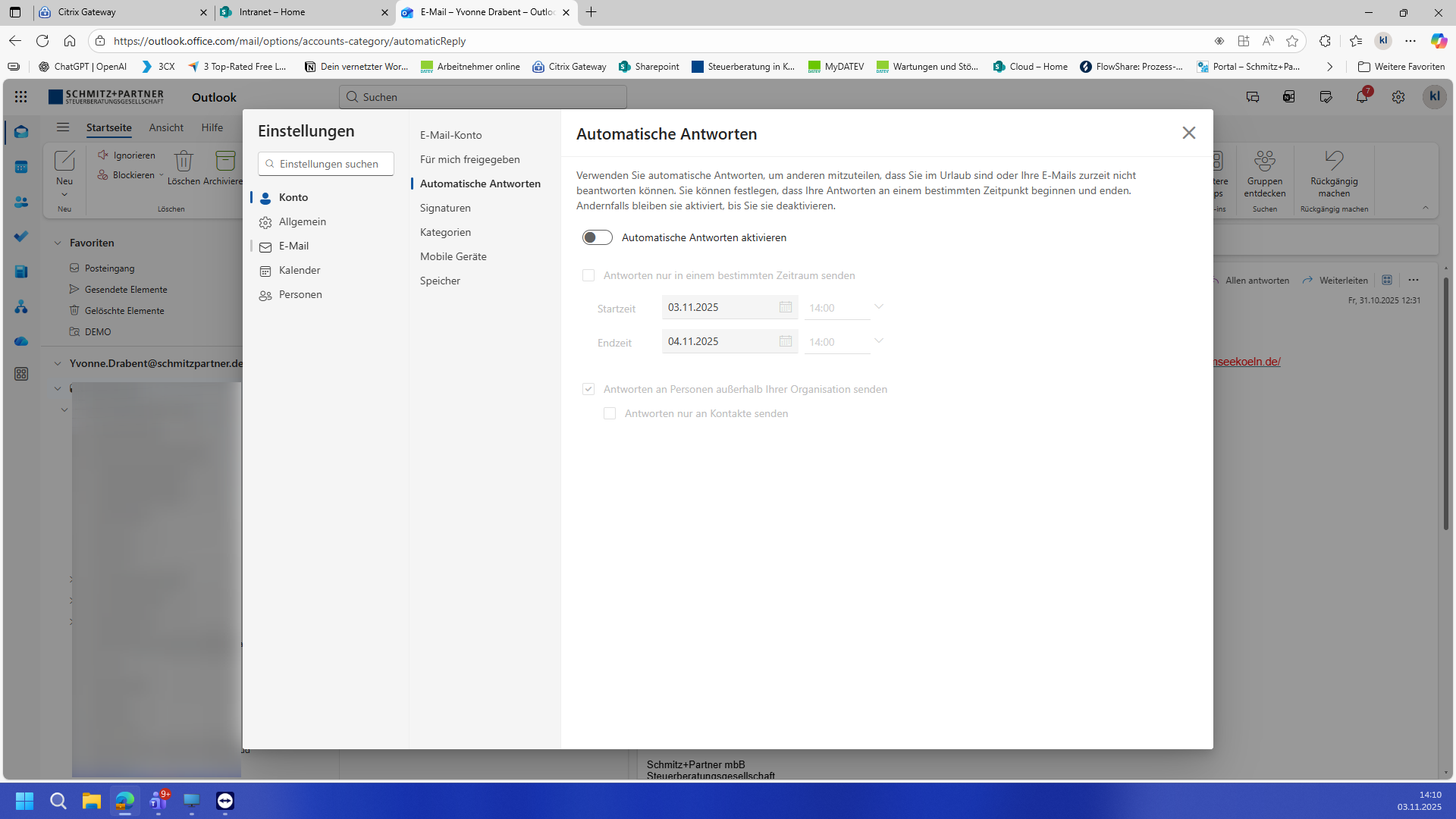
Task: Open the People icon in left sidebar
Action: pos(21,202)
